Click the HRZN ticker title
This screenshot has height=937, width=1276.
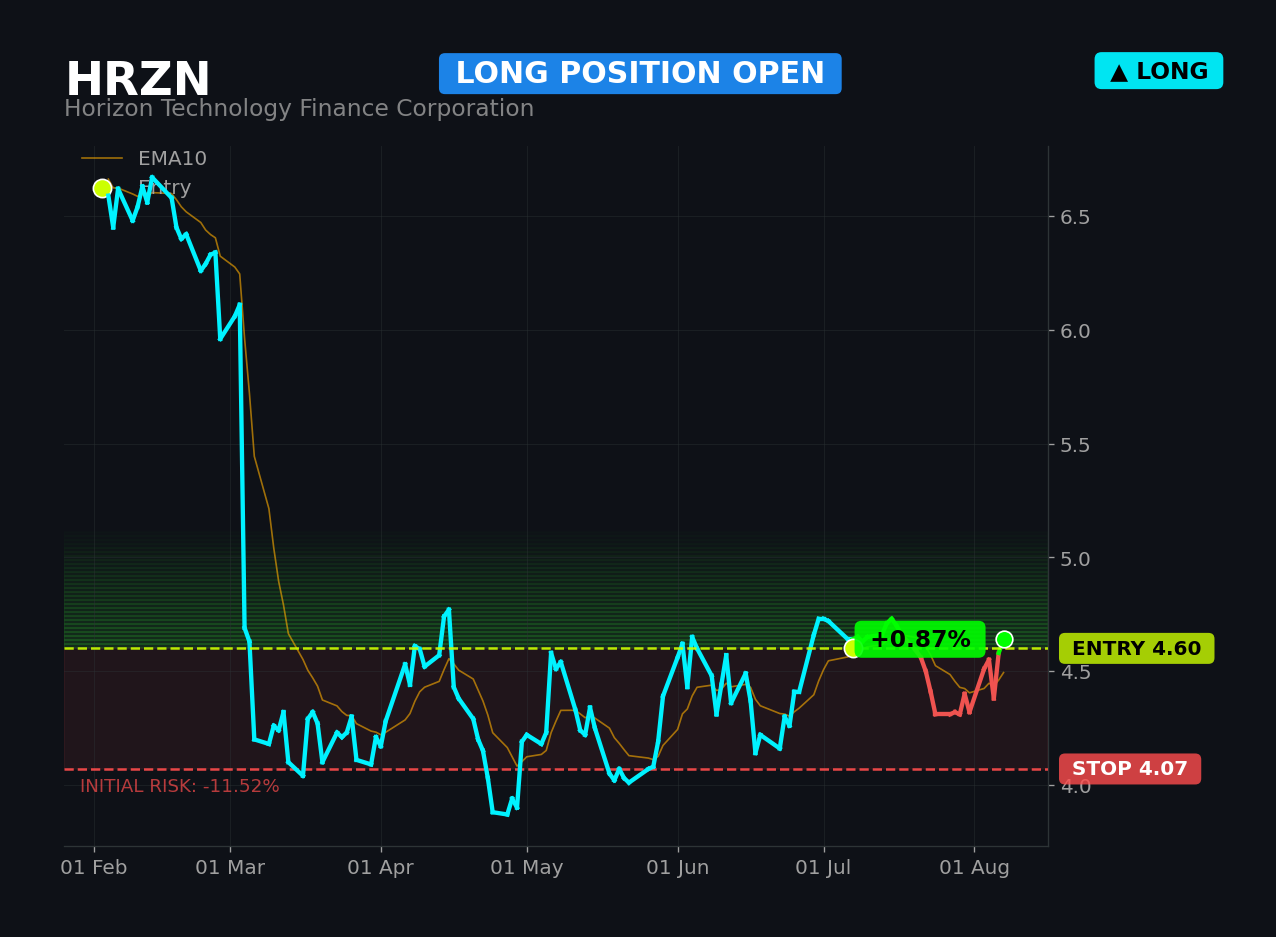click(x=138, y=81)
